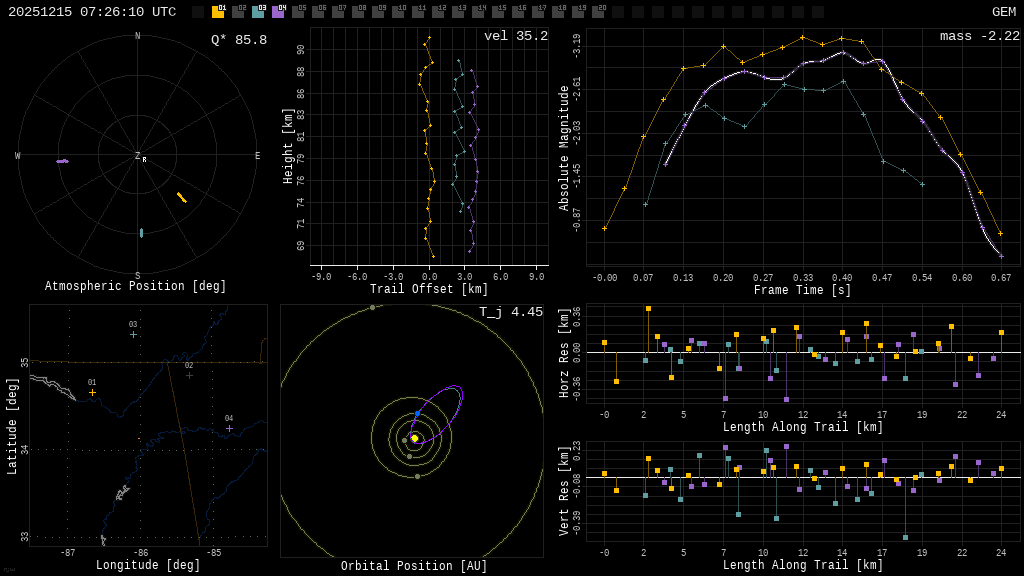The width and height of the screenshot is (1024, 576).
Task: Click the gray station 02 indicator box
Action: coord(238,12)
